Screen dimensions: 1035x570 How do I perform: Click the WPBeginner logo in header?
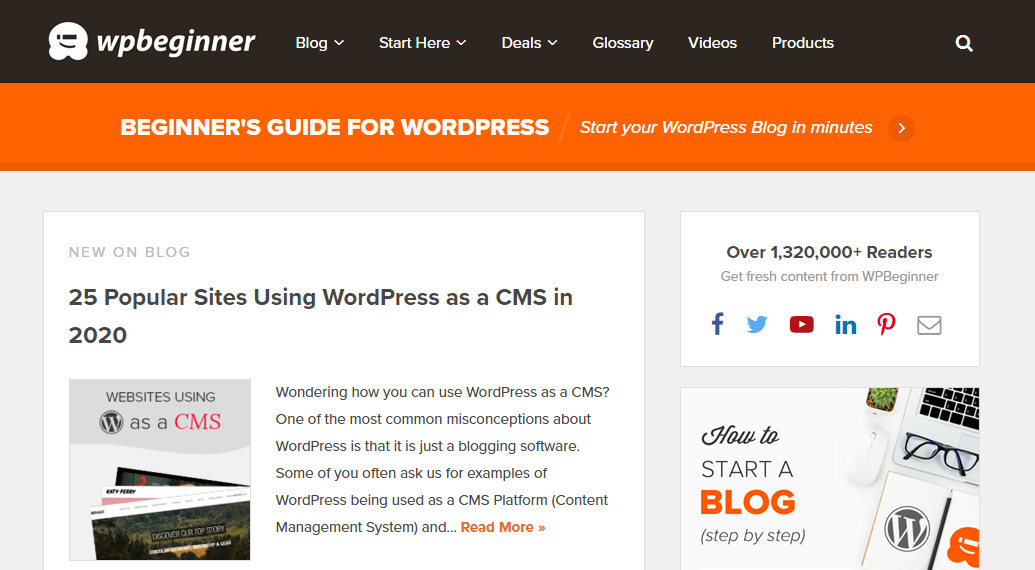152,42
